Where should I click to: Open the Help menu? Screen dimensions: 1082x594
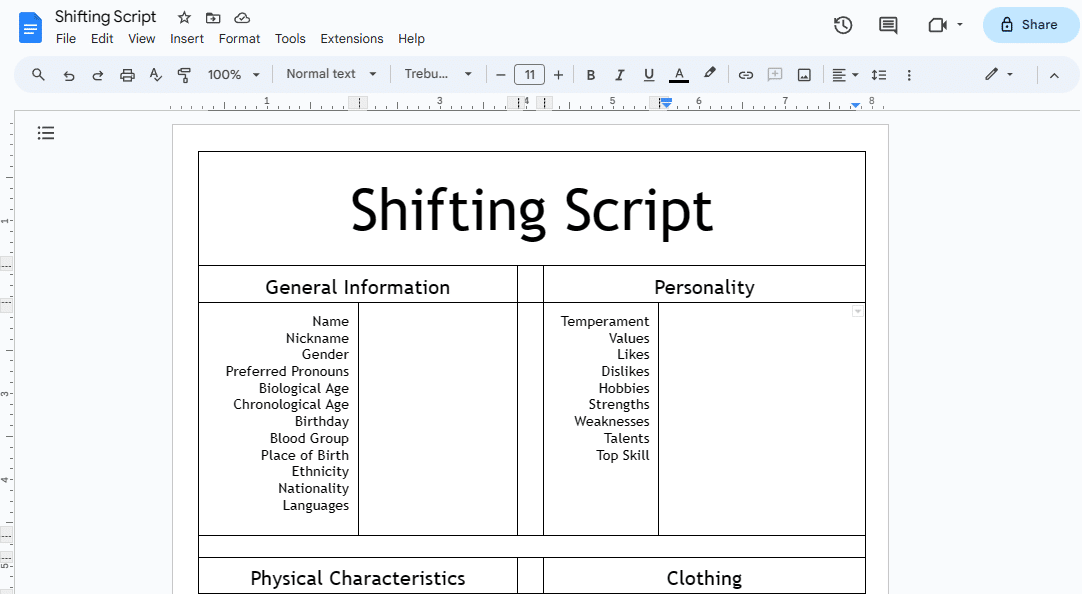coord(411,39)
